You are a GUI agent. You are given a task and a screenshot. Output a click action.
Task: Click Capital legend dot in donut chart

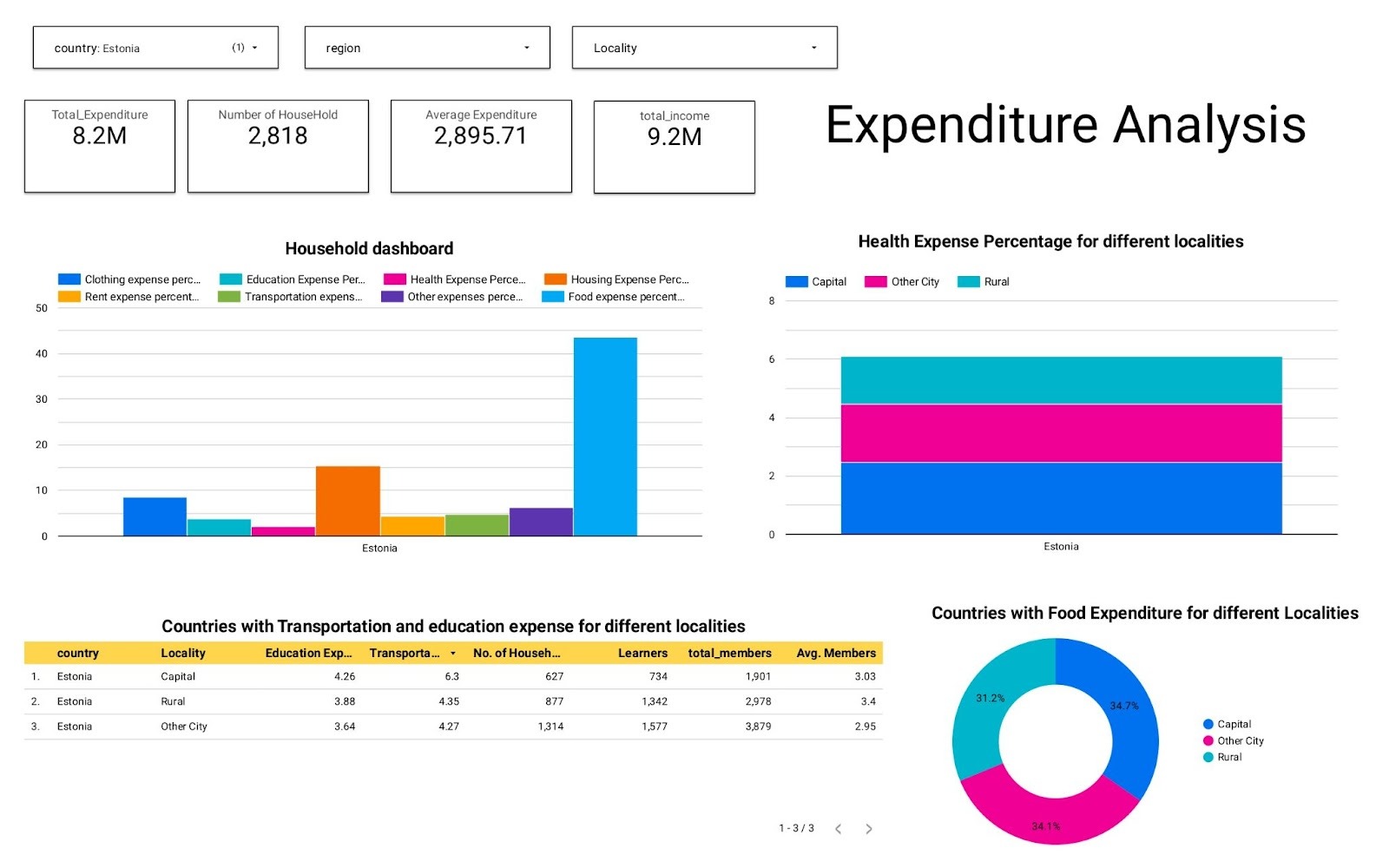click(x=1208, y=724)
